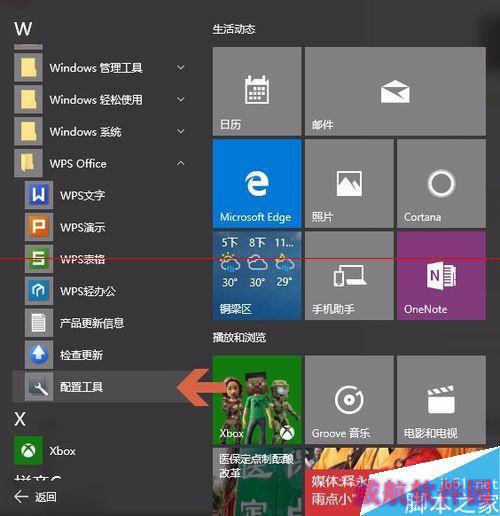Open 邮件 mail tile
Image resolution: width=500 pixels, height=516 pixels.
pos(395,91)
